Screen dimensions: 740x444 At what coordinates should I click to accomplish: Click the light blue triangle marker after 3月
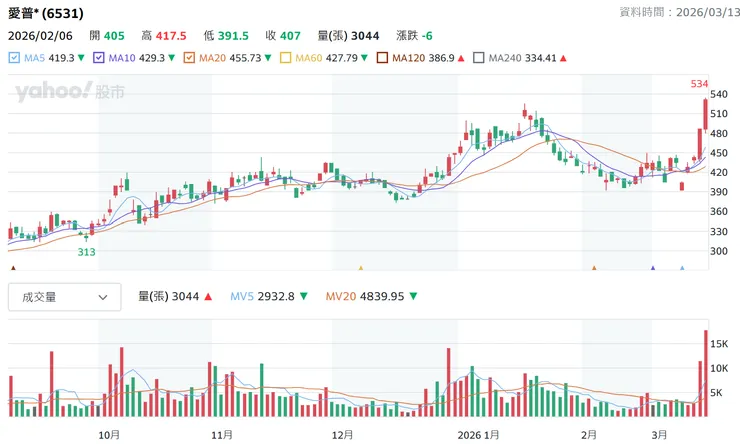coord(682,268)
